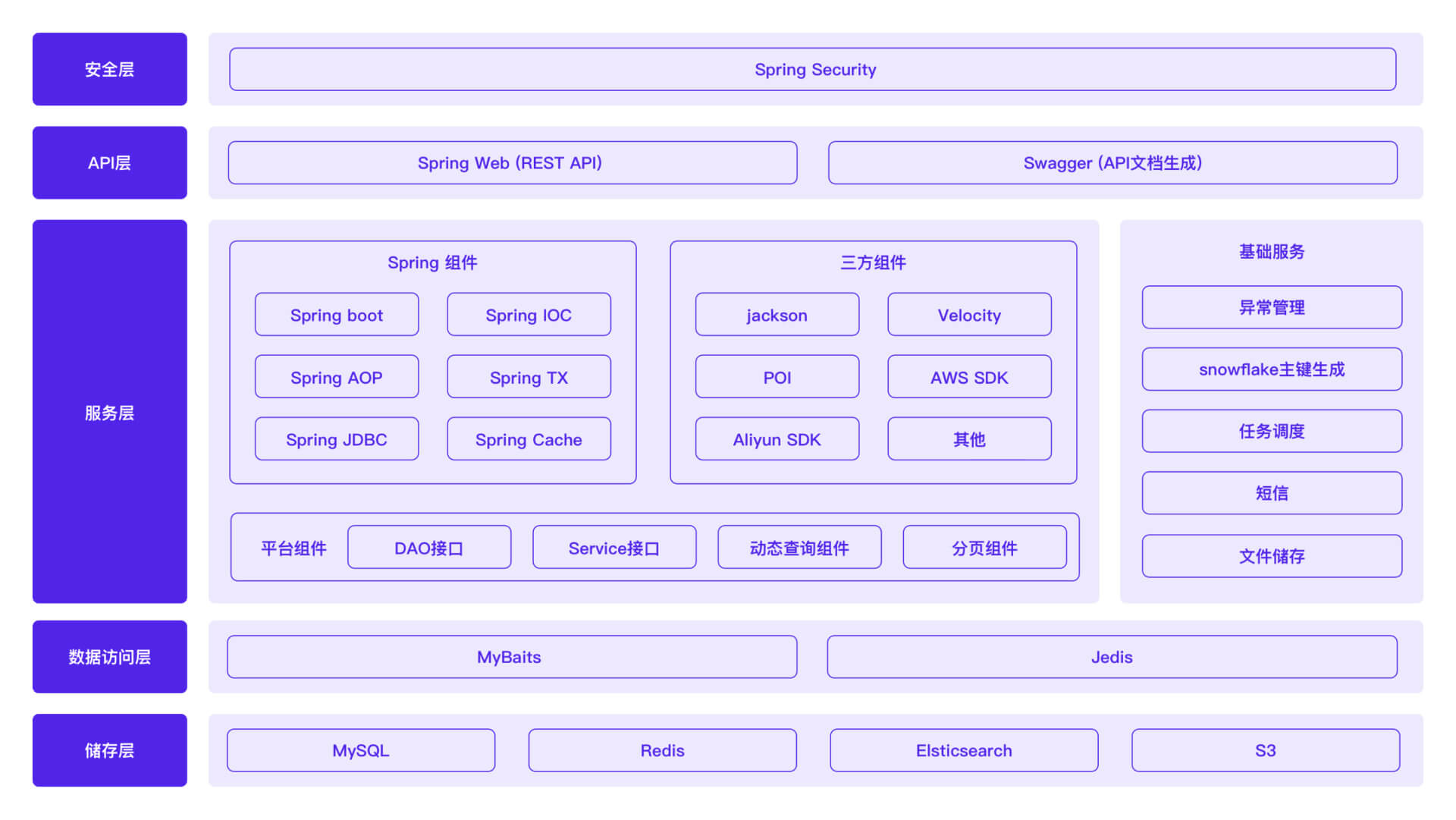Click the Spring TX box
Screen dimensions: 1456x820
[529, 377]
